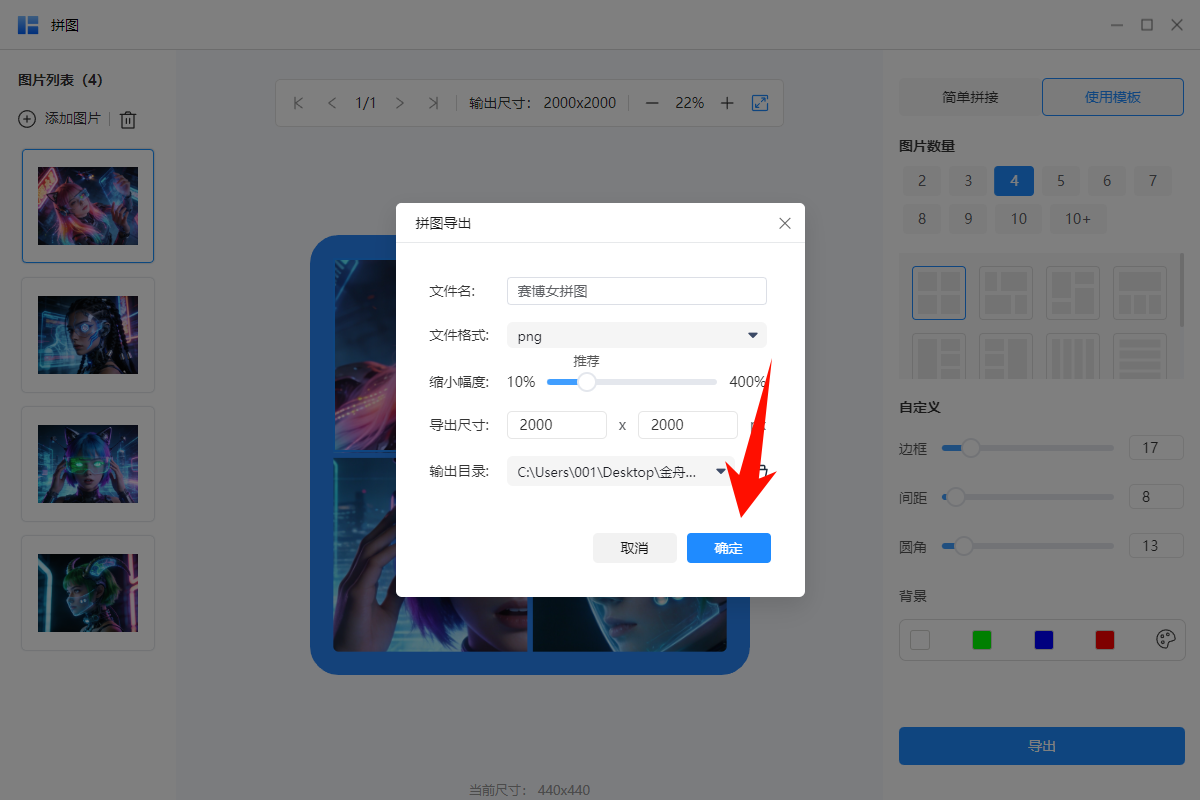Jump to last page using the arrow icon
Screen dimensions: 1200x800
tap(433, 102)
